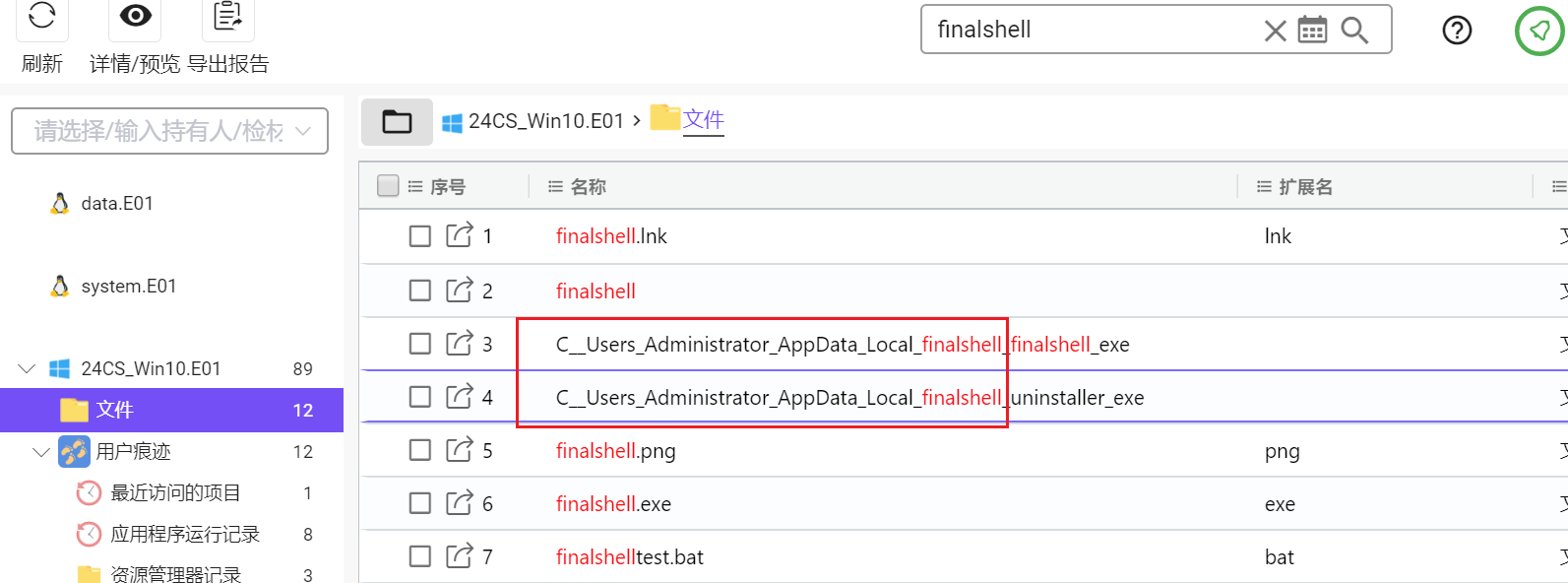Check the box for finalshell.lnk row
Image resolution: width=1568 pixels, height=583 pixels.
click(420, 236)
